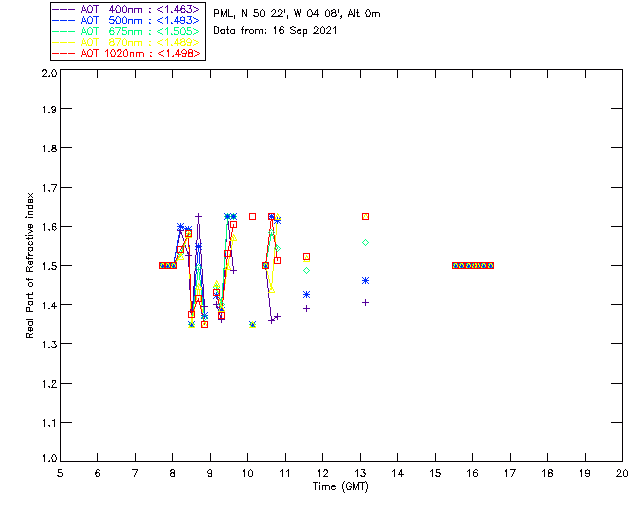Click the 'Real Part of Refractive Index' axis label

[x=29, y=265]
